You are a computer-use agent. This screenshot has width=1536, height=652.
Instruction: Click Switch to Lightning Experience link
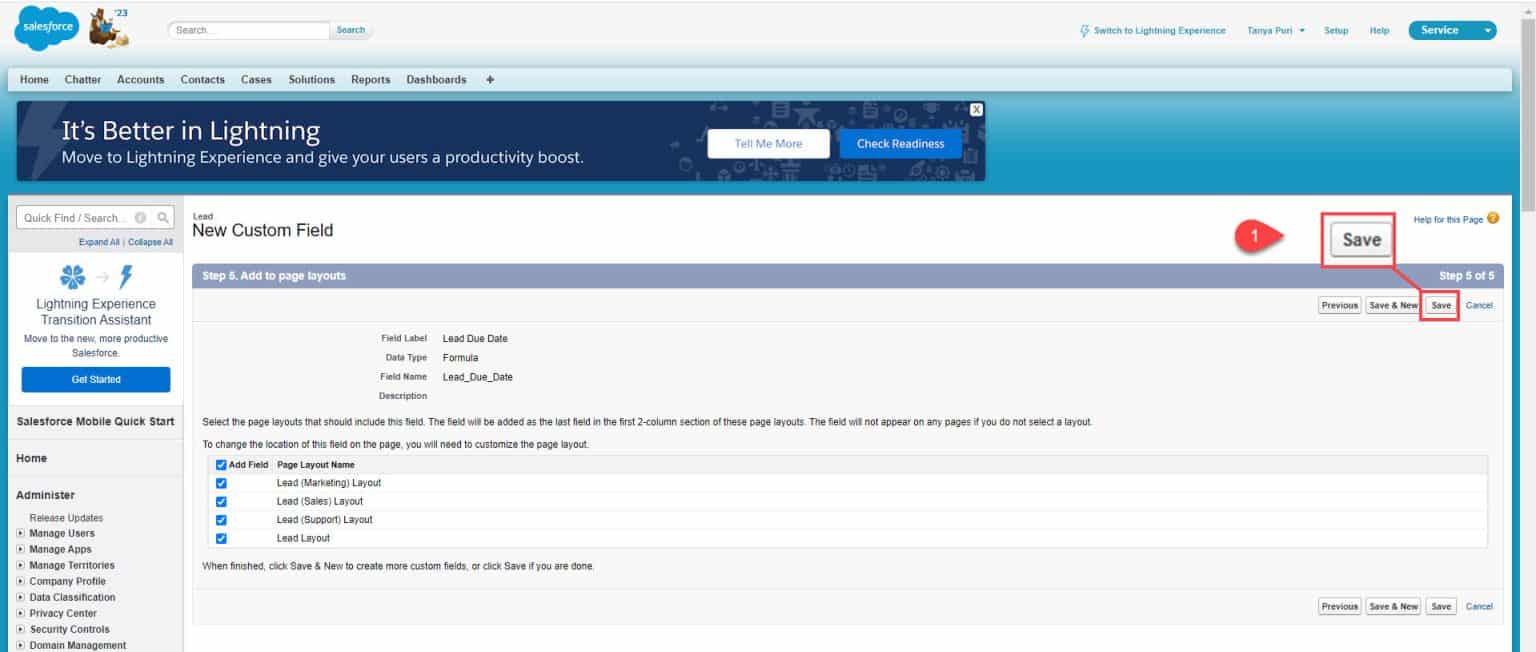(x=1159, y=31)
